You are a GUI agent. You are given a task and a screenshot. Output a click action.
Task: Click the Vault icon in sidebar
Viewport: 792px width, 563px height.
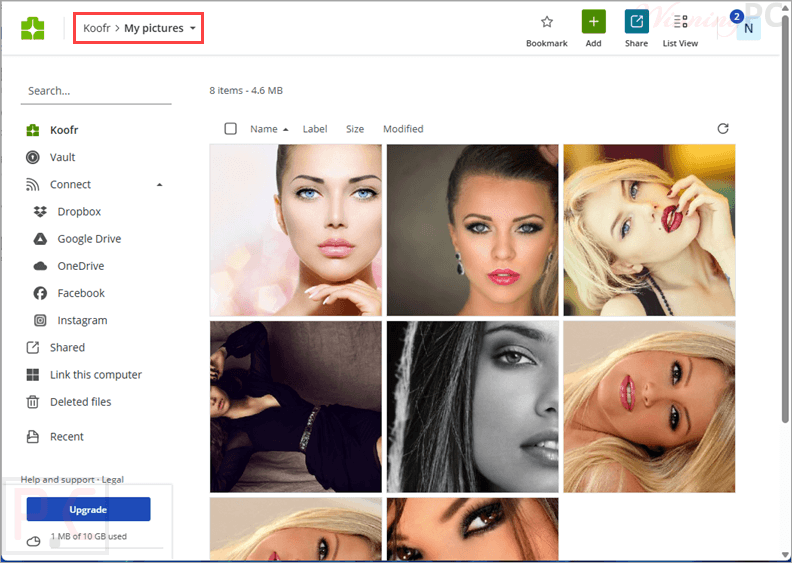coord(33,158)
